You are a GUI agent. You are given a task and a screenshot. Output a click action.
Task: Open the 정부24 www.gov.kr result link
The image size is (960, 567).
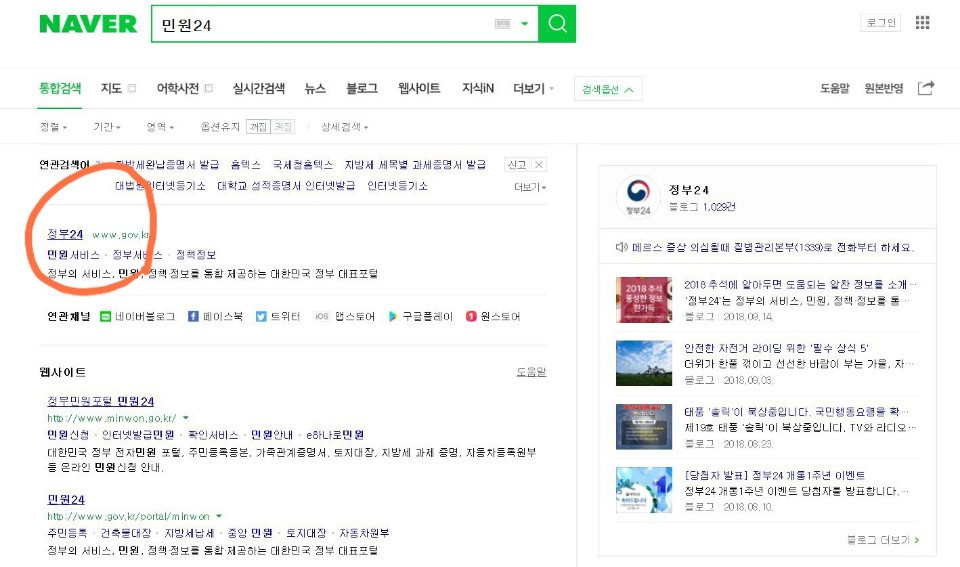[65, 234]
